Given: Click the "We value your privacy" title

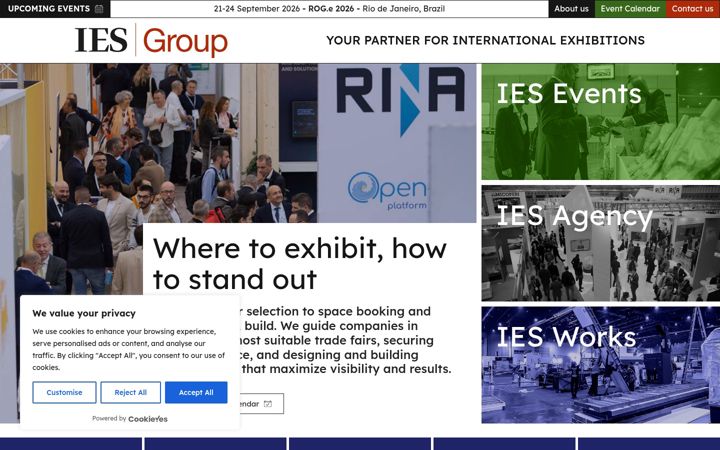Looking at the screenshot, I should click(84, 314).
